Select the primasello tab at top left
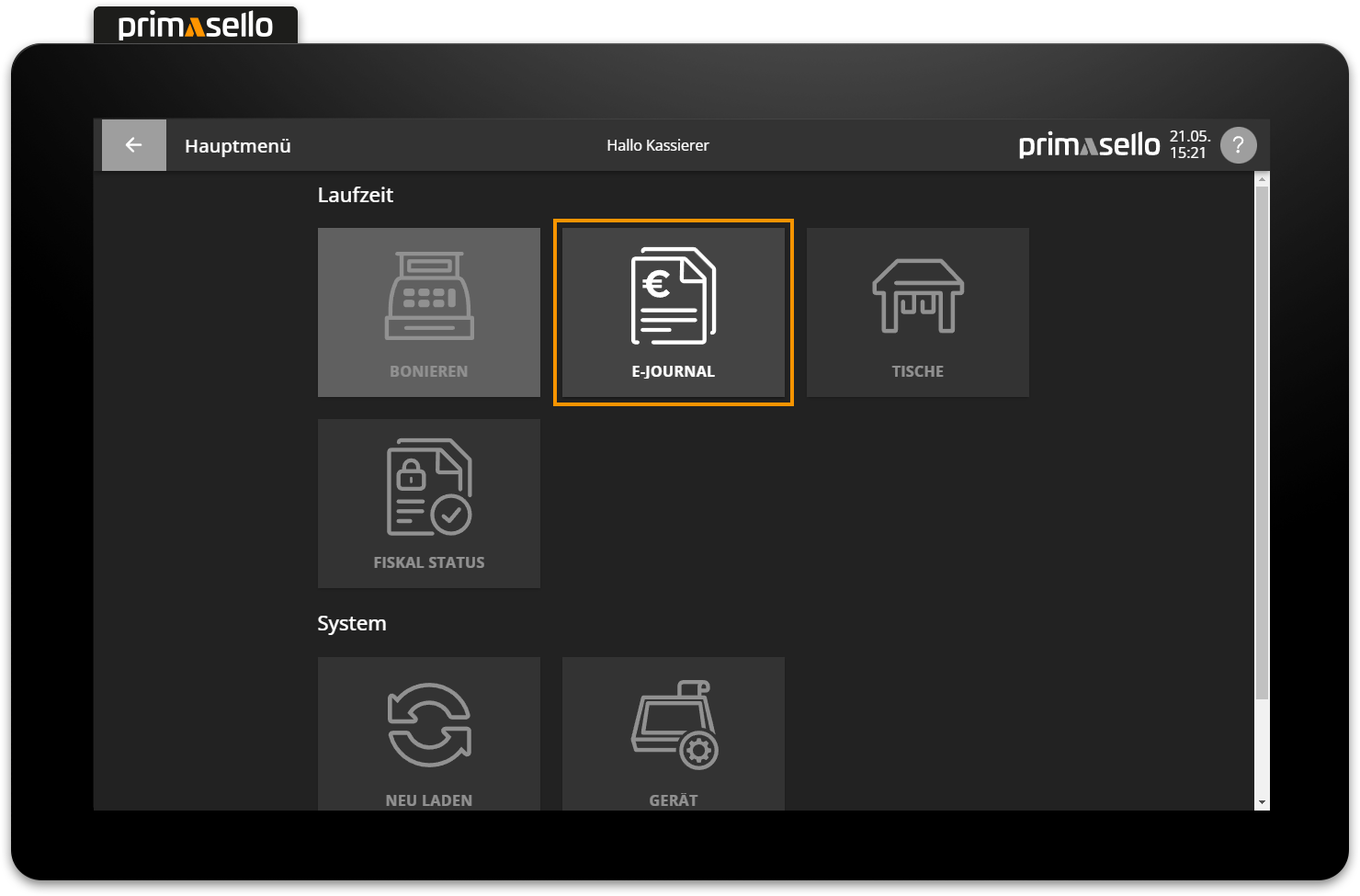This screenshot has width=1360, height=896. click(x=196, y=25)
